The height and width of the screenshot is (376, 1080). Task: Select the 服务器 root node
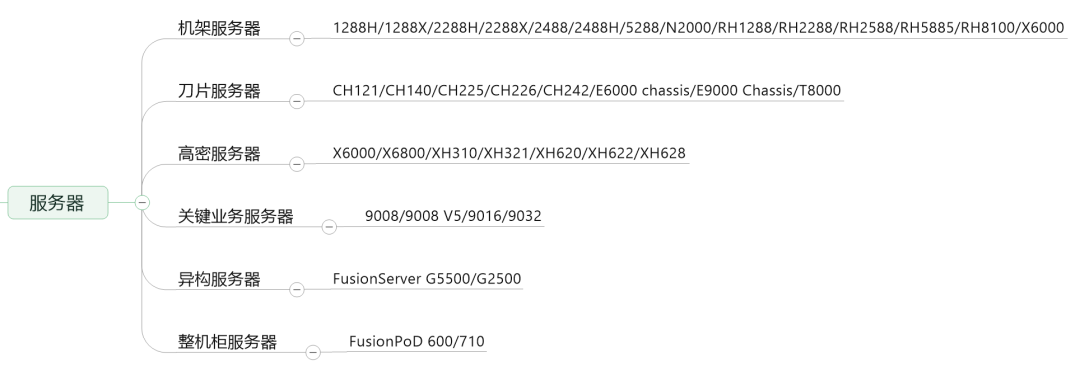[58, 202]
